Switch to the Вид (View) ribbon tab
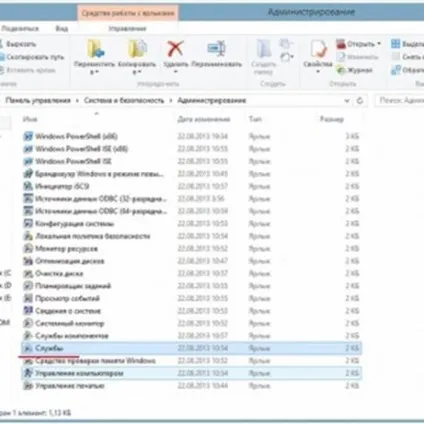Screen dimensions: 424x424 [62, 29]
